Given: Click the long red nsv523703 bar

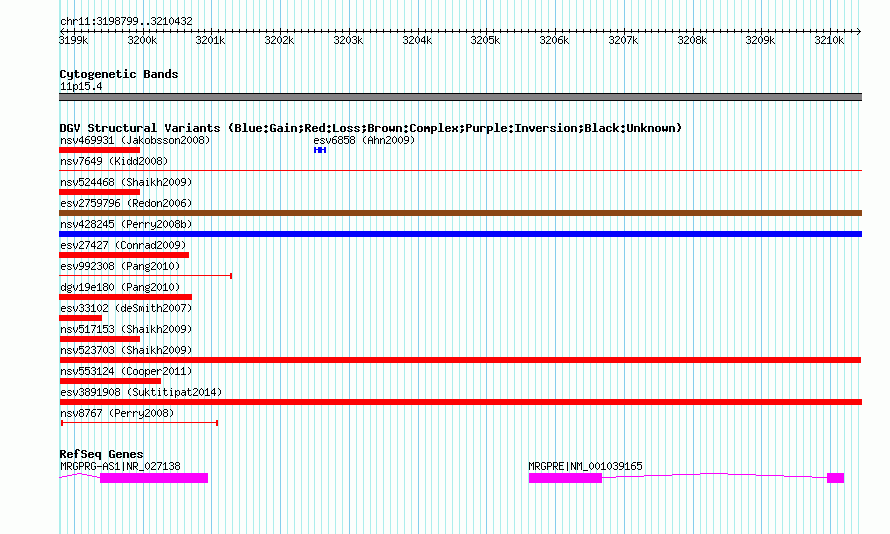Looking at the screenshot, I should point(460,360).
